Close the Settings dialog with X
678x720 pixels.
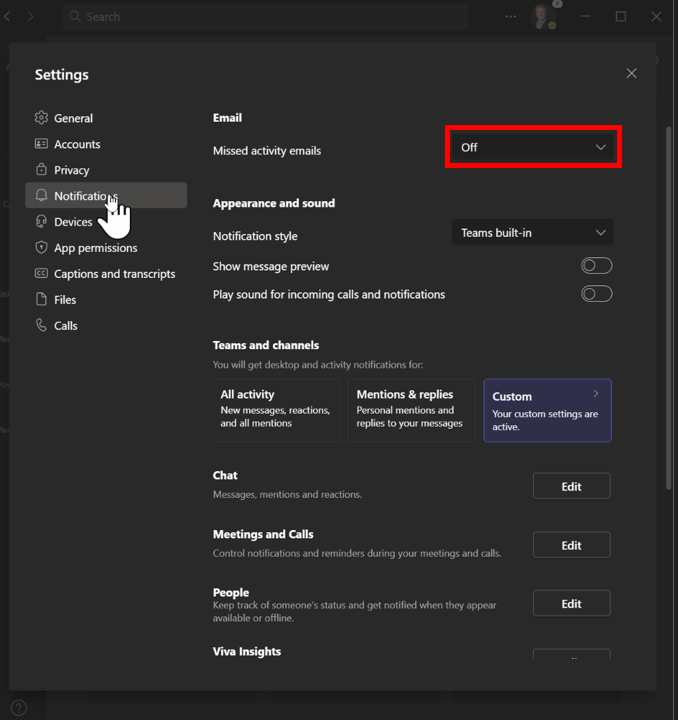[x=632, y=73]
